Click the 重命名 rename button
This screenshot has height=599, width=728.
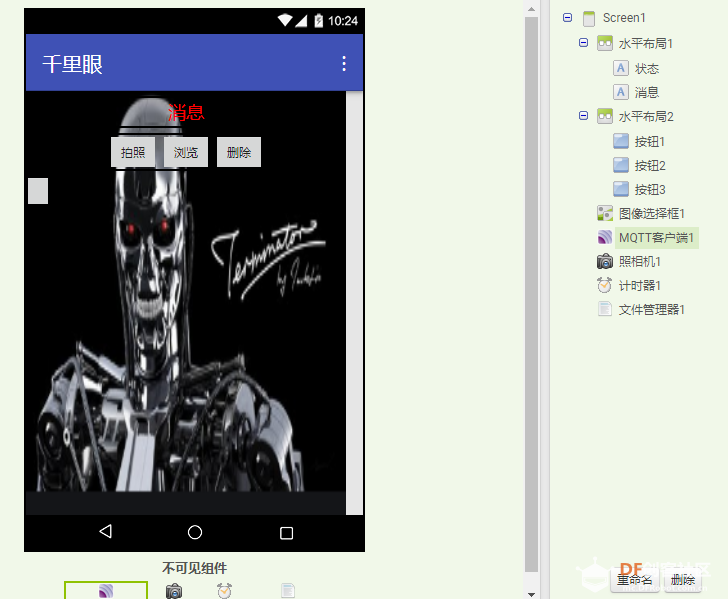[x=635, y=580]
